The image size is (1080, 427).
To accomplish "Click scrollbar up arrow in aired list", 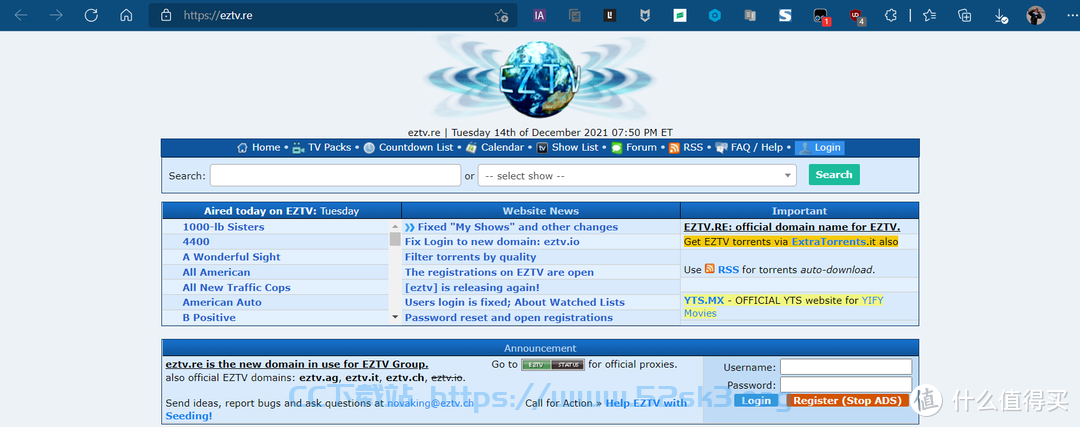I will tap(395, 226).
